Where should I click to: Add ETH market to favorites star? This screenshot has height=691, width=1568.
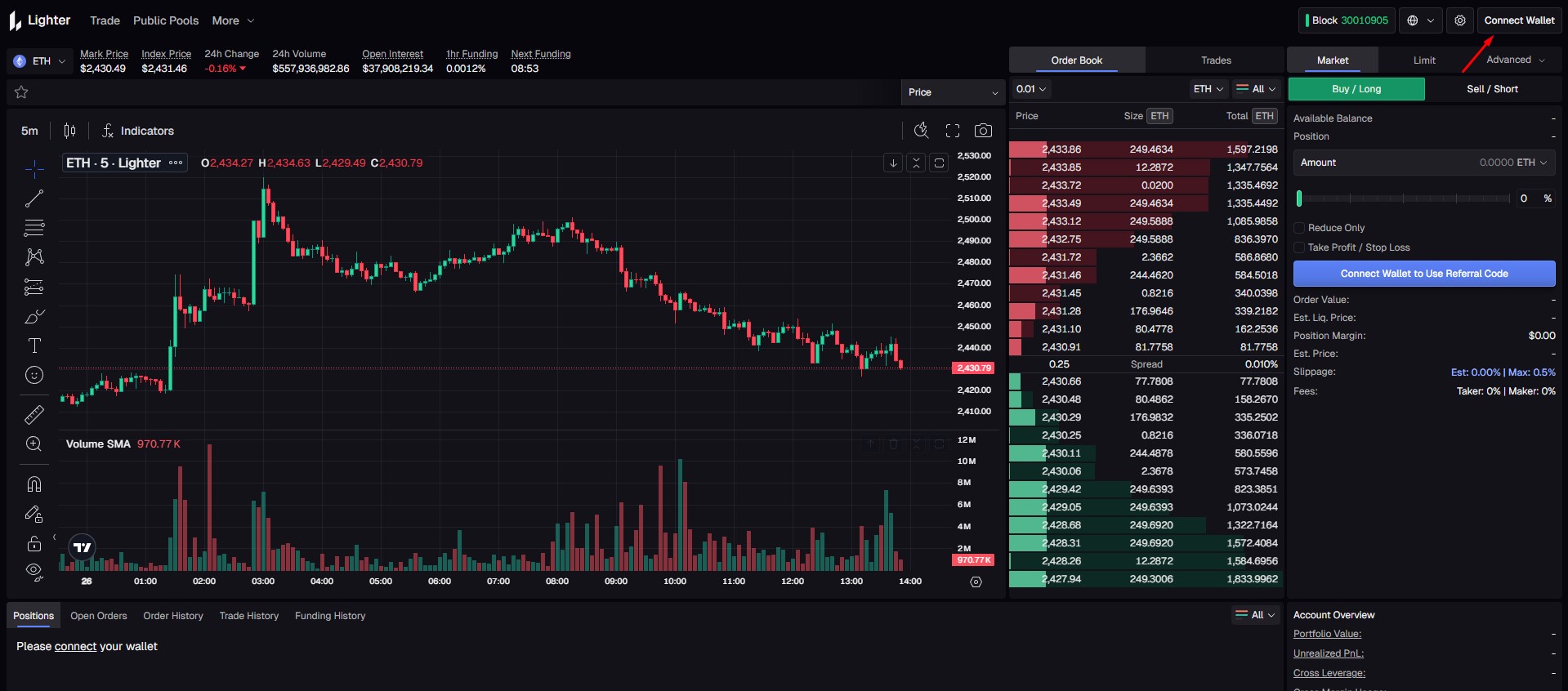pyautogui.click(x=22, y=92)
